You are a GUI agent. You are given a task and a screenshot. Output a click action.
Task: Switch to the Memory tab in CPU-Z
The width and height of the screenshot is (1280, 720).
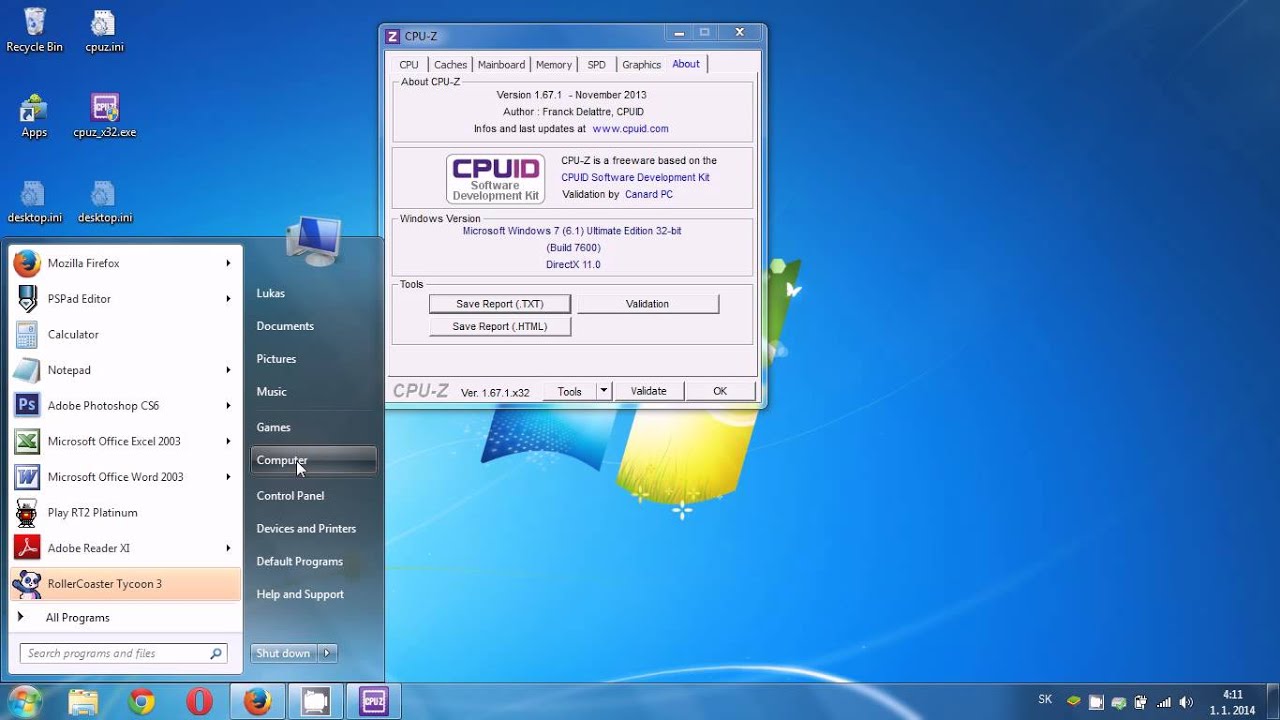554,65
